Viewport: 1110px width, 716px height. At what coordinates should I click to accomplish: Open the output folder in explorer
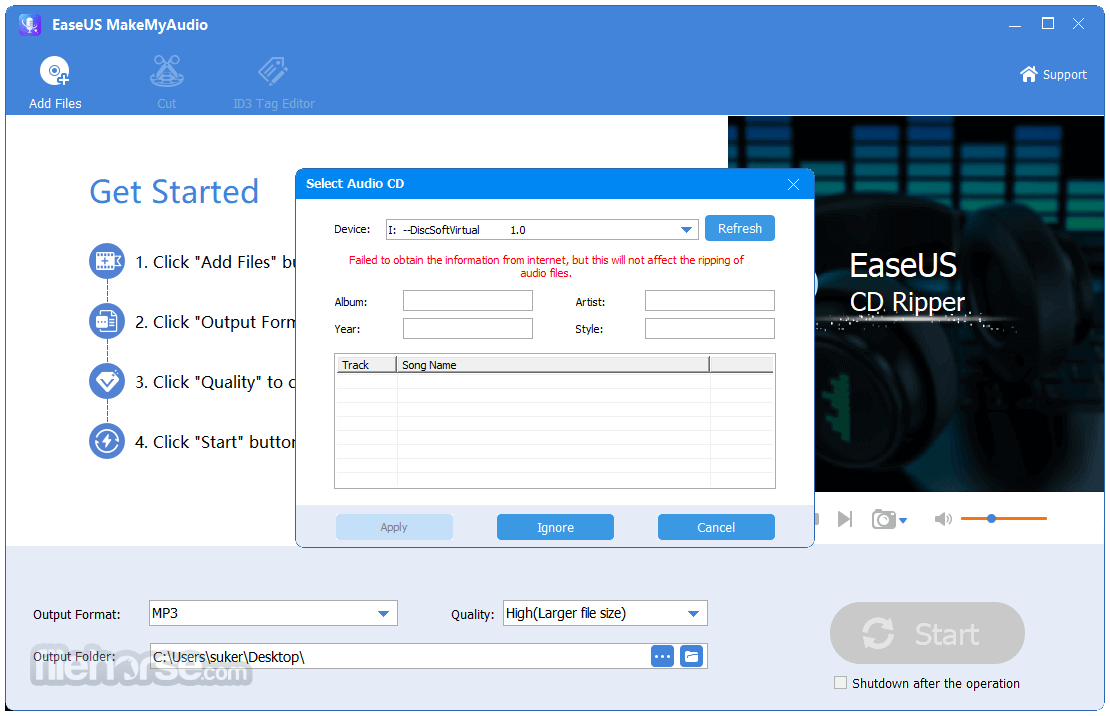(x=692, y=657)
